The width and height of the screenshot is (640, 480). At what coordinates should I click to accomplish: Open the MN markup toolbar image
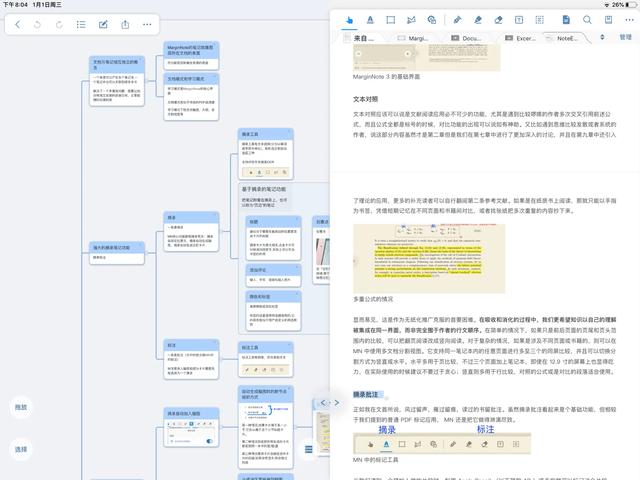coord(442,444)
